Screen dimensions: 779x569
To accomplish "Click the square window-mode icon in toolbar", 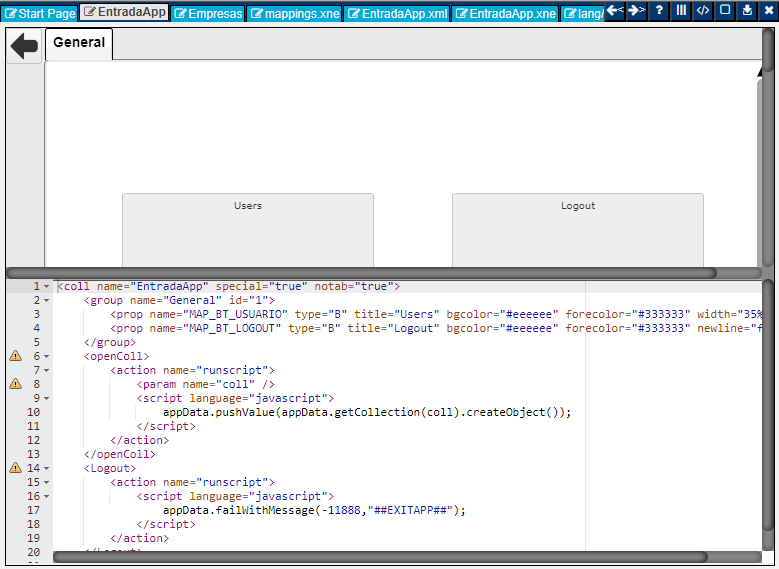I will click(725, 10).
